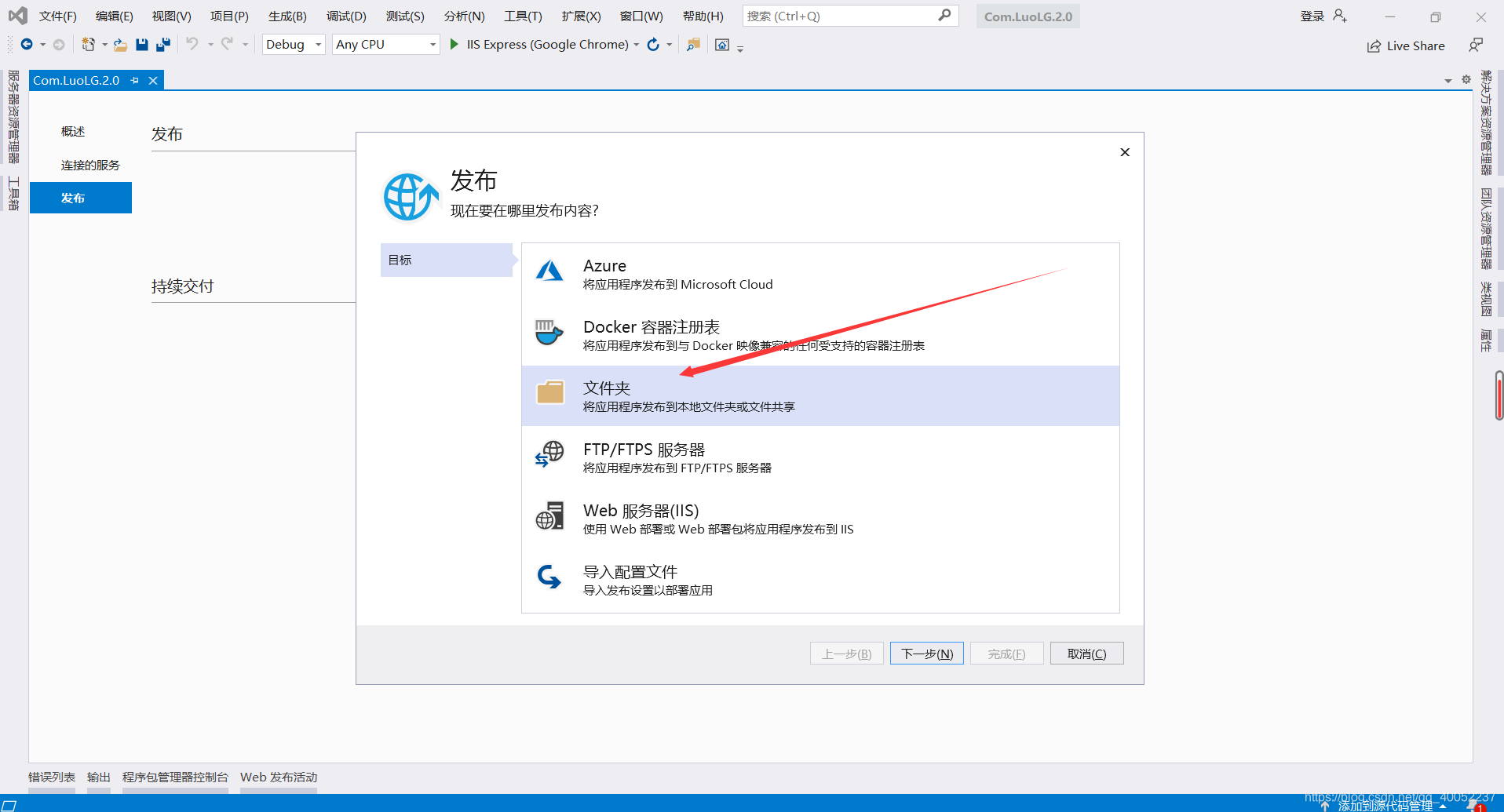Image resolution: width=1504 pixels, height=812 pixels.
Task: Click the feedback person icon at top right
Action: pos(1476,46)
